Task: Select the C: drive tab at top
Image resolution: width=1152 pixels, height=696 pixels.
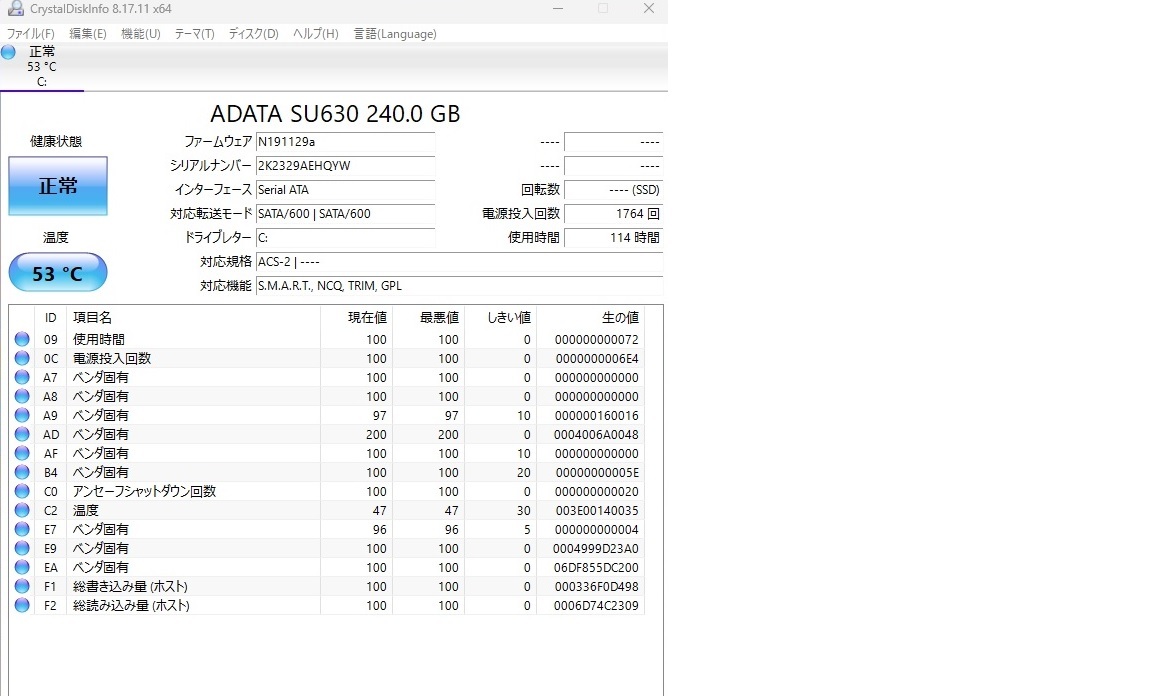Action: click(x=42, y=67)
